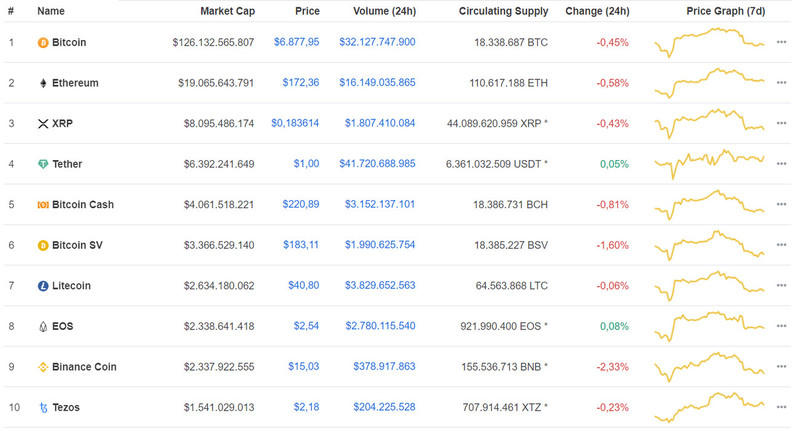Sort by Change (24h) column header
This screenshot has height=431, width=800.
[597, 11]
